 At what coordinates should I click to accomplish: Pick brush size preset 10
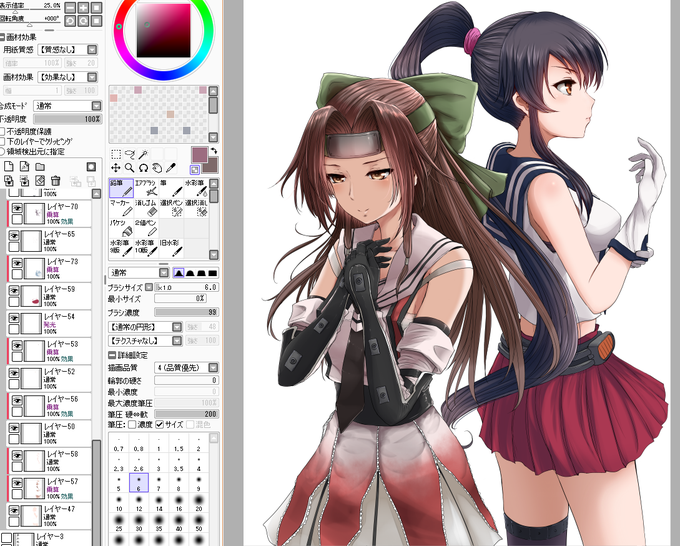pos(119,503)
